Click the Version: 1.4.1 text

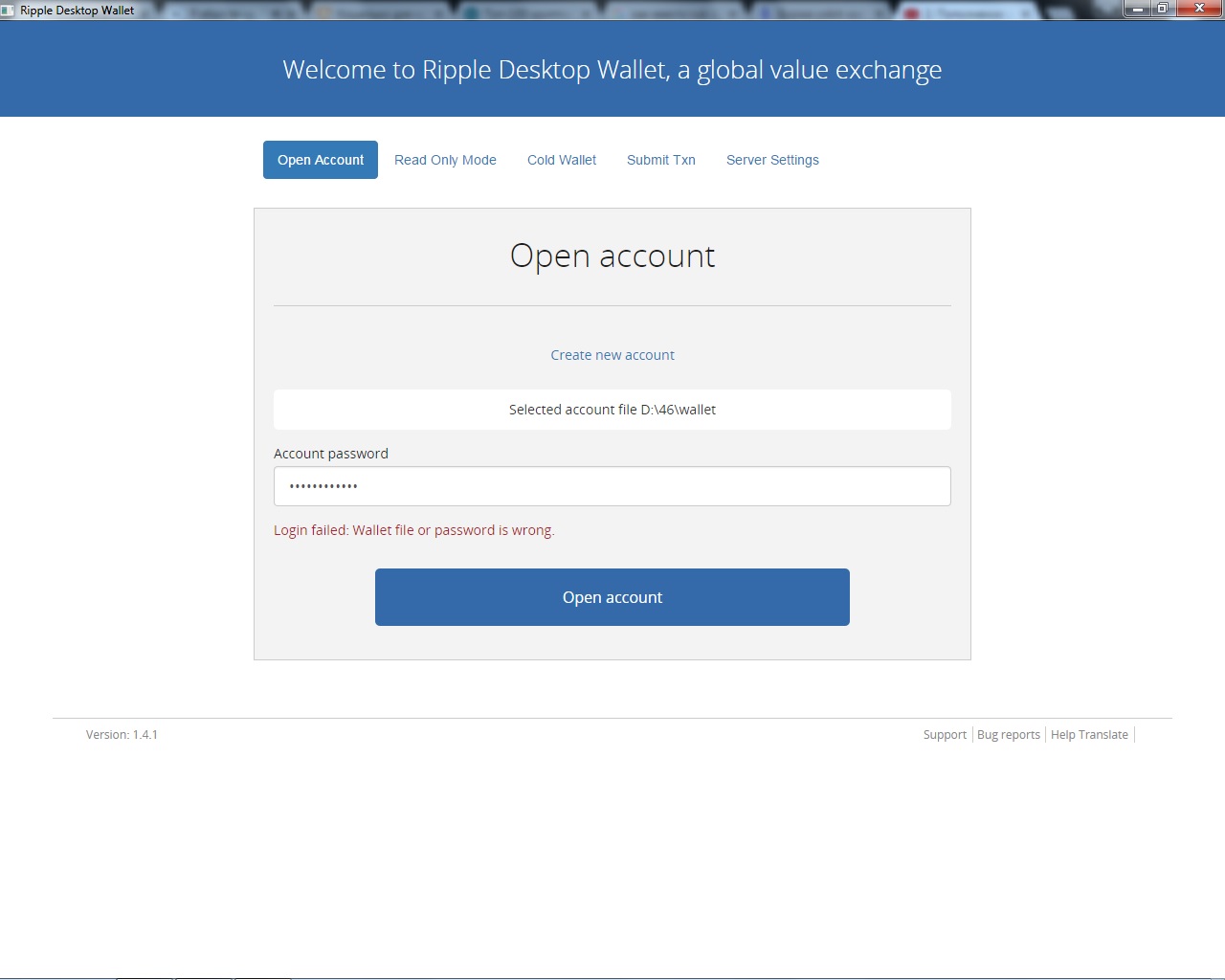point(122,735)
